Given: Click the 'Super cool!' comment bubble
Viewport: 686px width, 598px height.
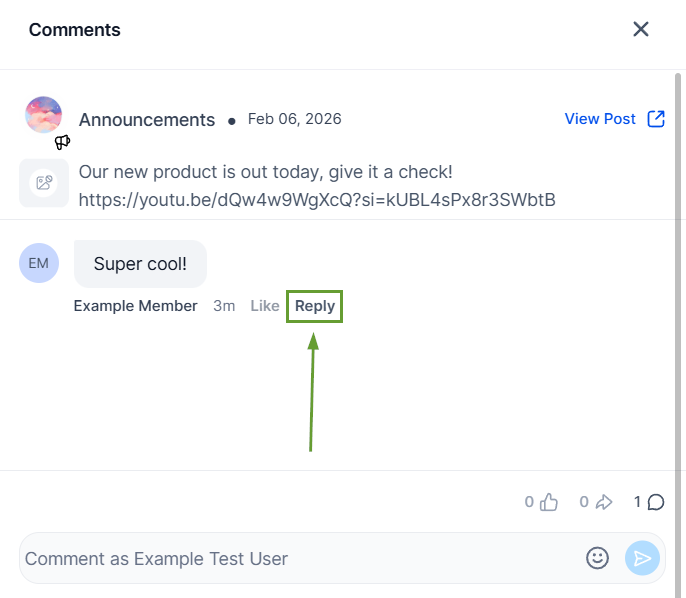Looking at the screenshot, I should click(x=140, y=264).
